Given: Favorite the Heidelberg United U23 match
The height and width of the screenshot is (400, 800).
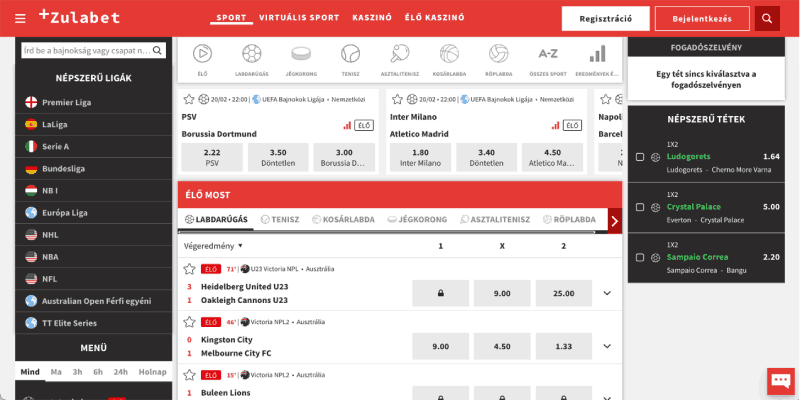Looking at the screenshot, I should (189, 269).
